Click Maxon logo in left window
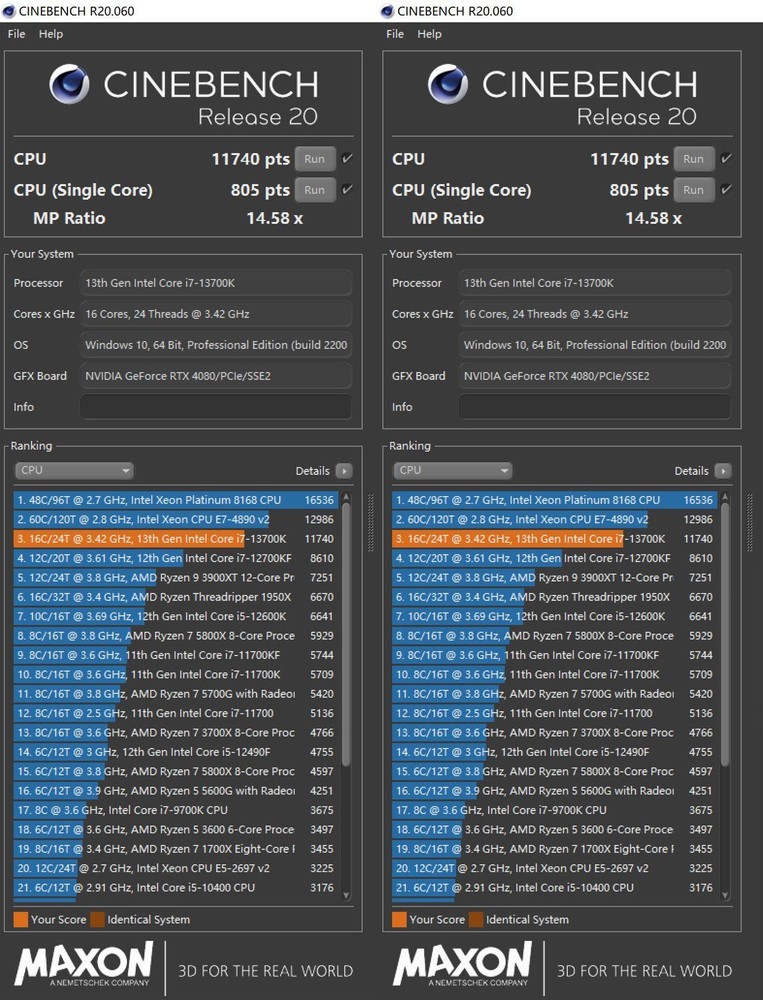Image resolution: width=763 pixels, height=1000 pixels. click(x=84, y=965)
